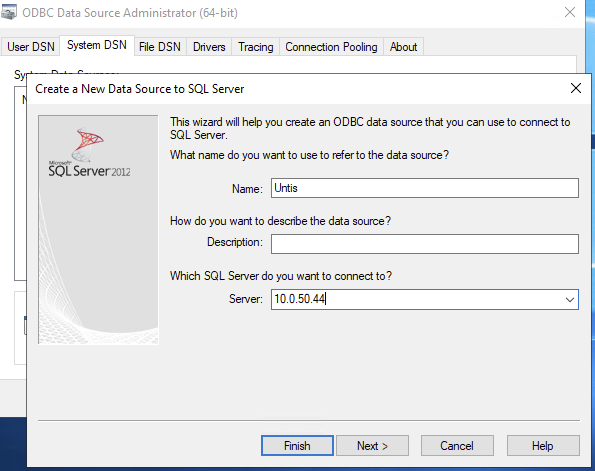Focus the Name field containing Untis

(x=425, y=188)
